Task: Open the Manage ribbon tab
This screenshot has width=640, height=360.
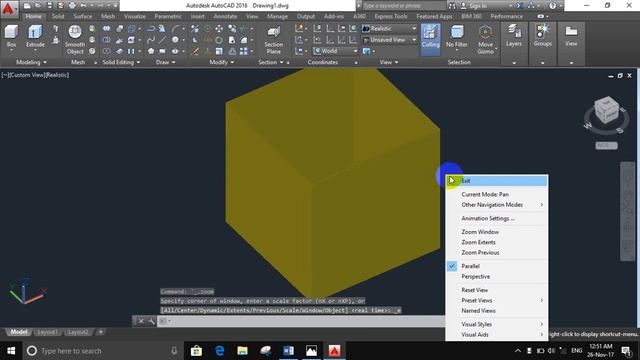Action: [278, 16]
